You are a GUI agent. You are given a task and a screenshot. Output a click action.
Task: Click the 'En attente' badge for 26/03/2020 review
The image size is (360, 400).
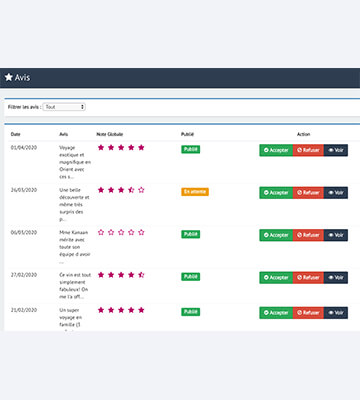coord(195,192)
